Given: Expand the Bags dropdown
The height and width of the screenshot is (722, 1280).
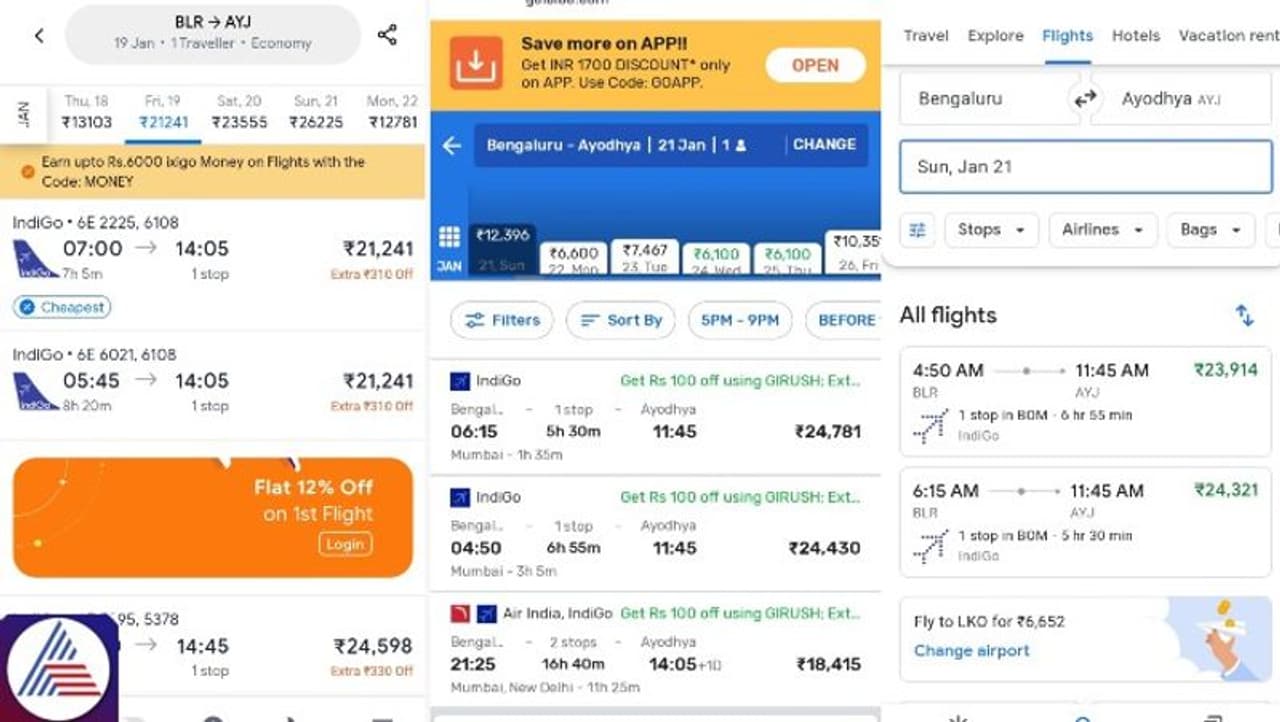Looking at the screenshot, I should coord(1210,230).
